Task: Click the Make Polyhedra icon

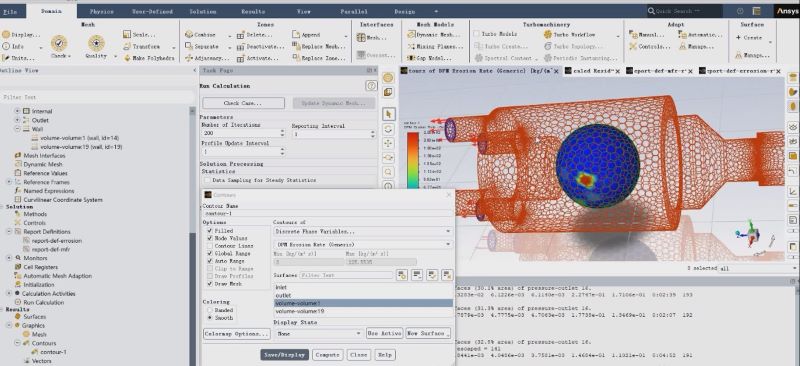Action: tap(127, 58)
